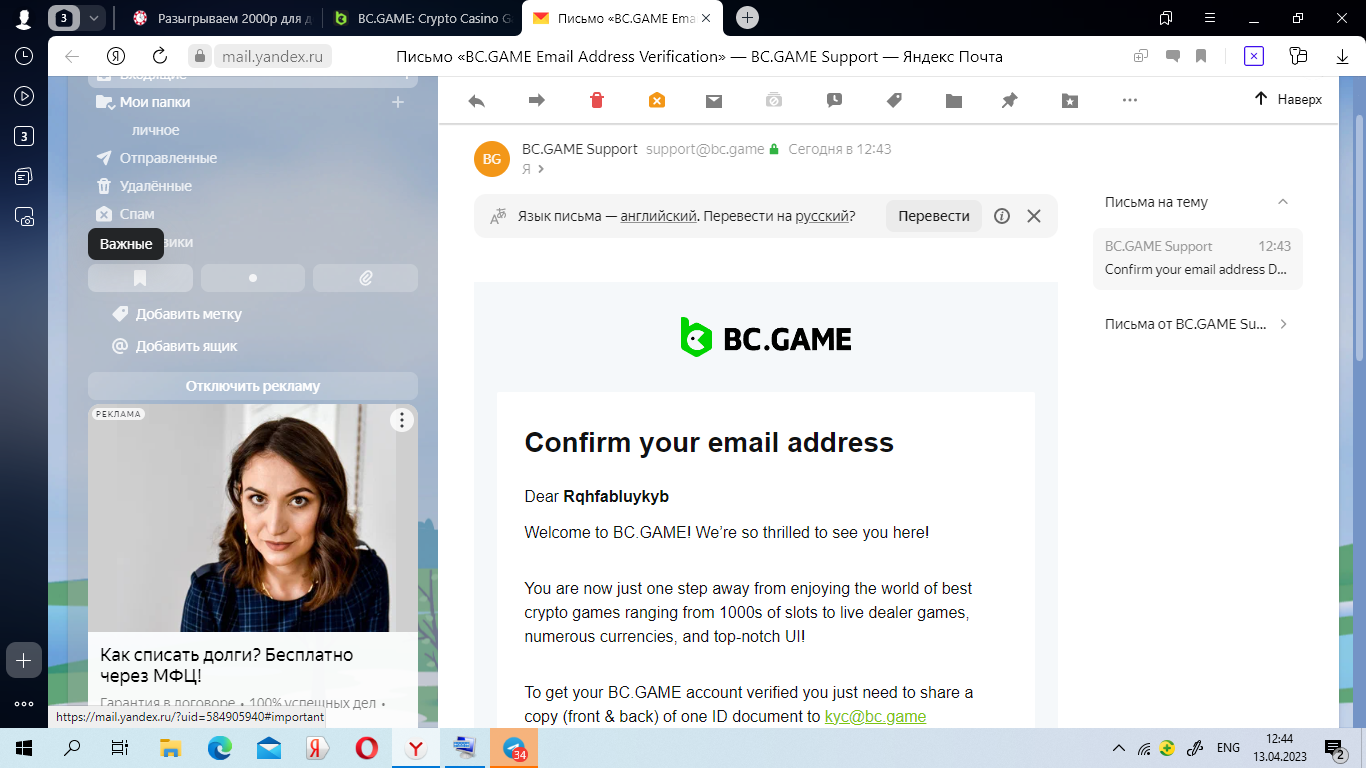Viewport: 1366px width, 768px height.
Task: Open the BC.GAME Support 12:43 thread message
Action: pos(1198,259)
